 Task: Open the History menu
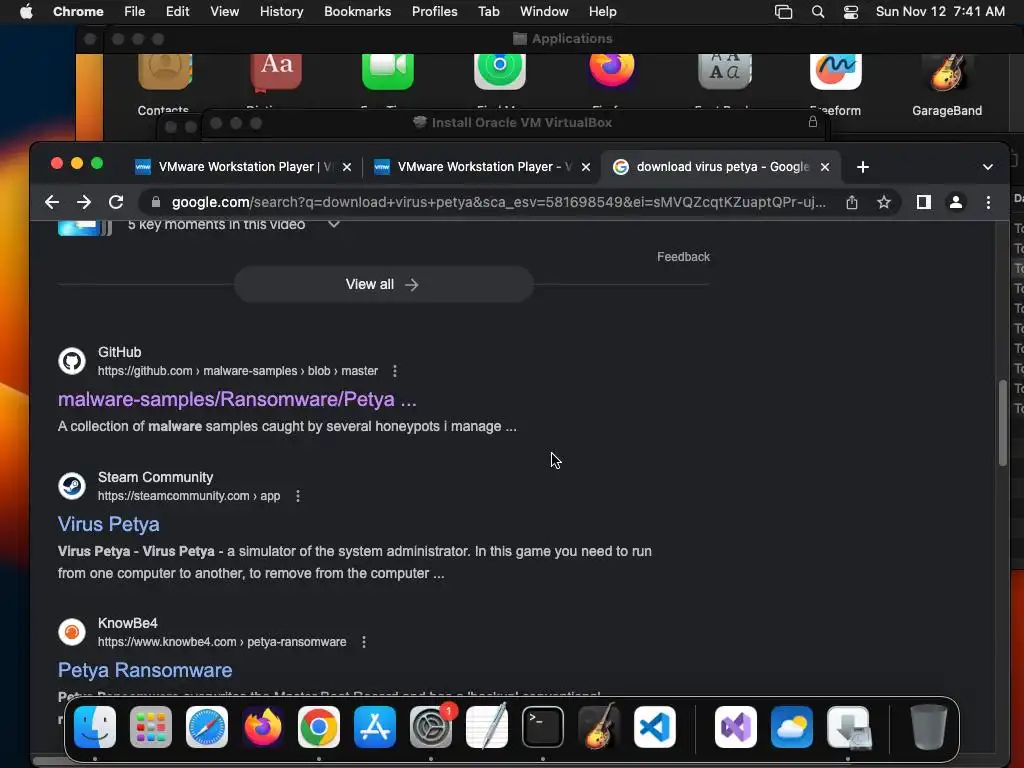click(x=281, y=12)
